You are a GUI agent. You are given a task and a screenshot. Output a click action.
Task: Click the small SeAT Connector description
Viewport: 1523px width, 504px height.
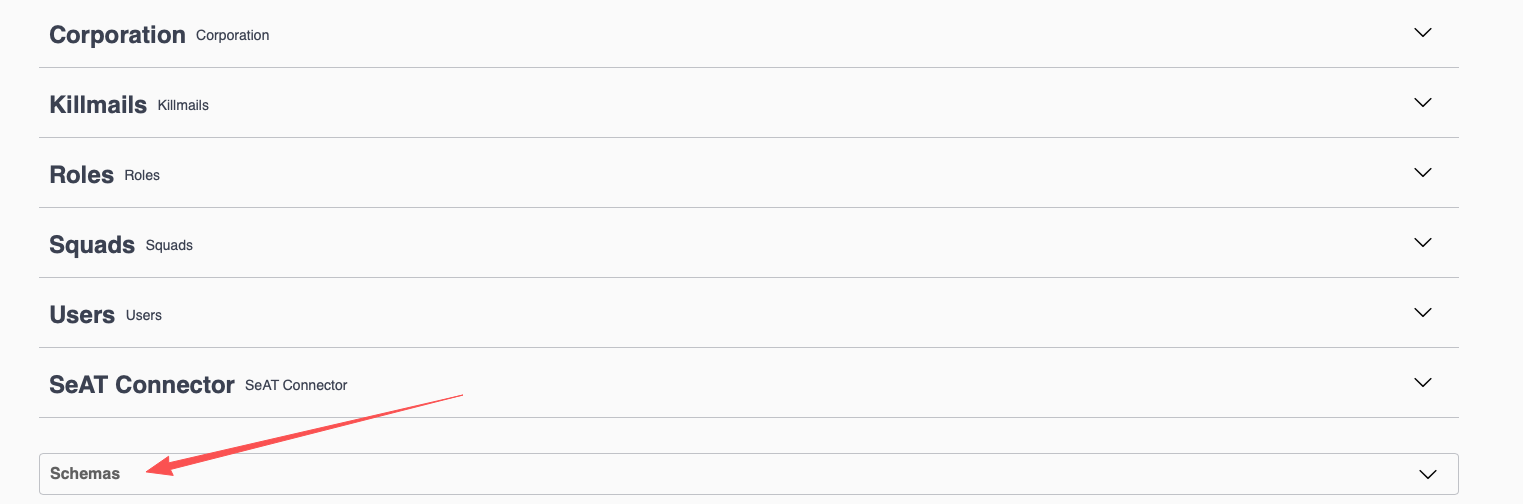click(296, 385)
